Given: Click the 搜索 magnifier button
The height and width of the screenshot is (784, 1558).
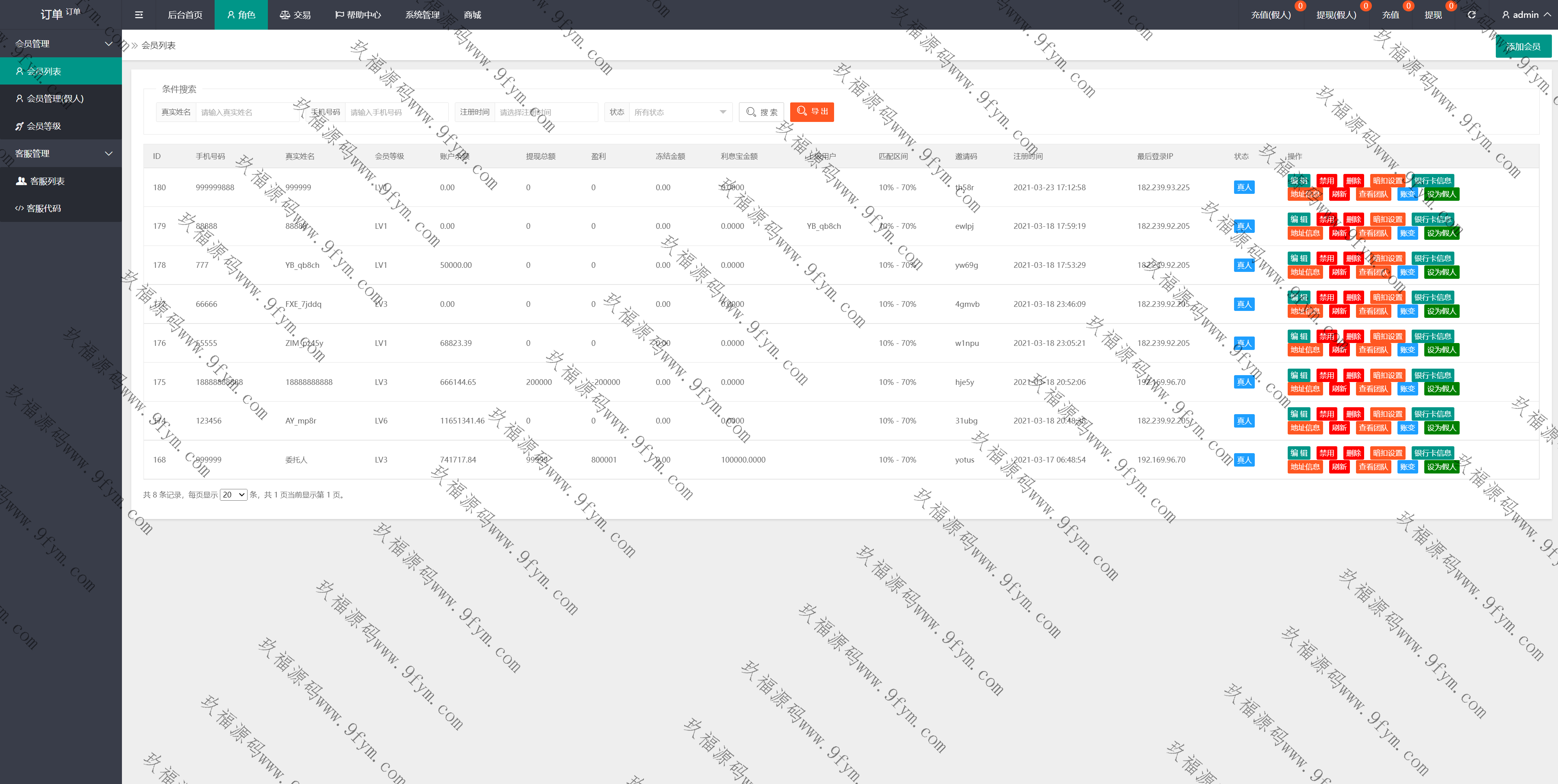Looking at the screenshot, I should (x=761, y=112).
